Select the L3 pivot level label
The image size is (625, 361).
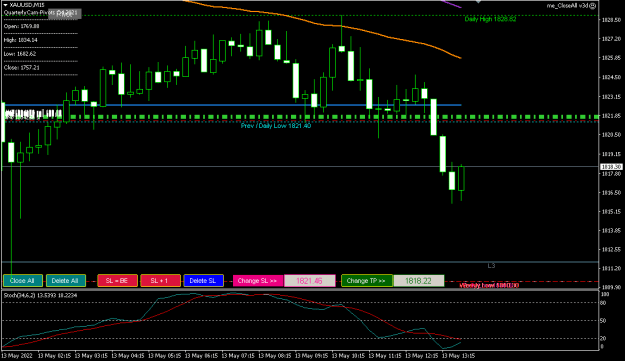coord(491,265)
